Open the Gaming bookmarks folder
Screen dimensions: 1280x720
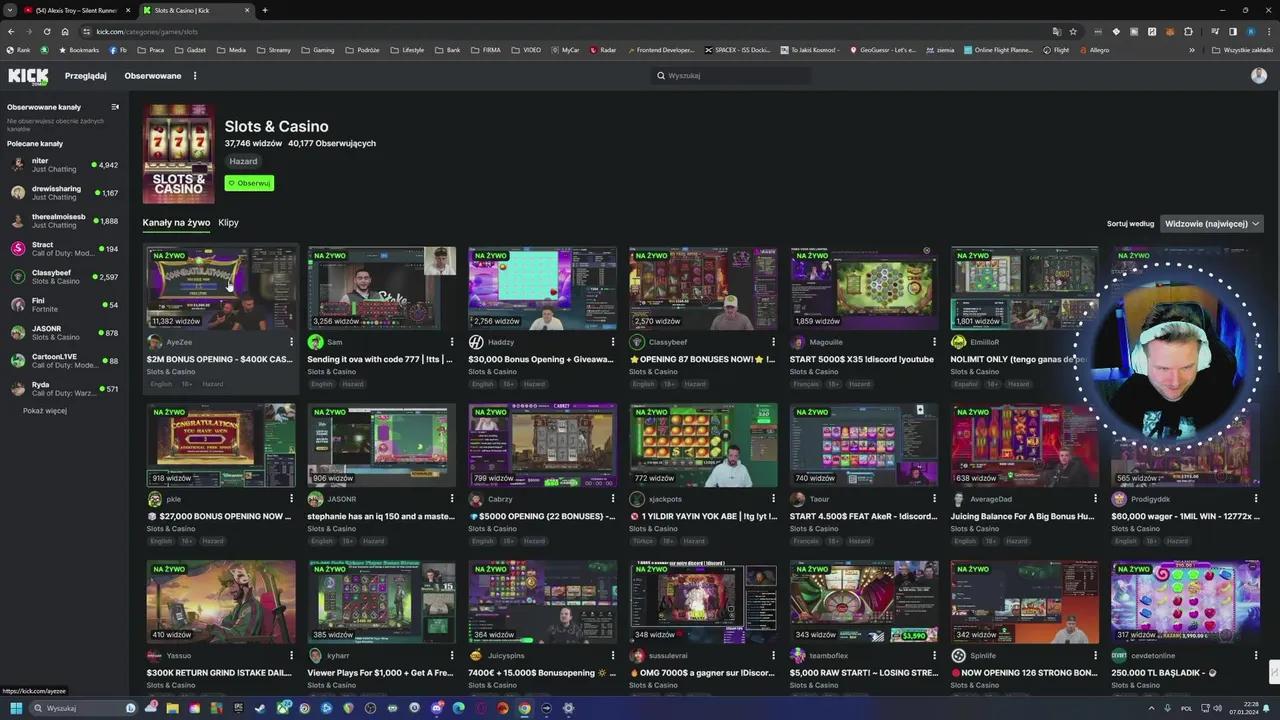[317, 50]
